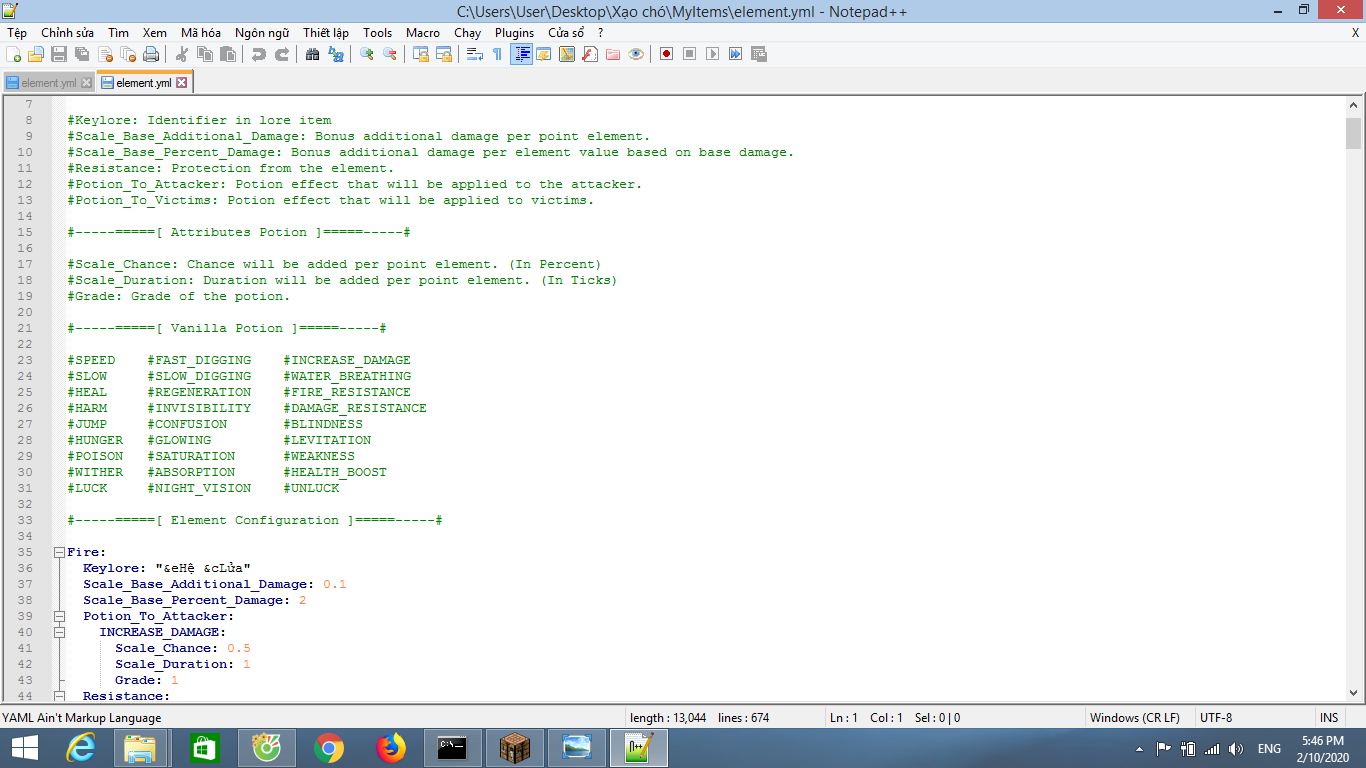Image resolution: width=1366 pixels, height=768 pixels.
Task: Click the Stop Recording macro icon
Action: click(690, 54)
